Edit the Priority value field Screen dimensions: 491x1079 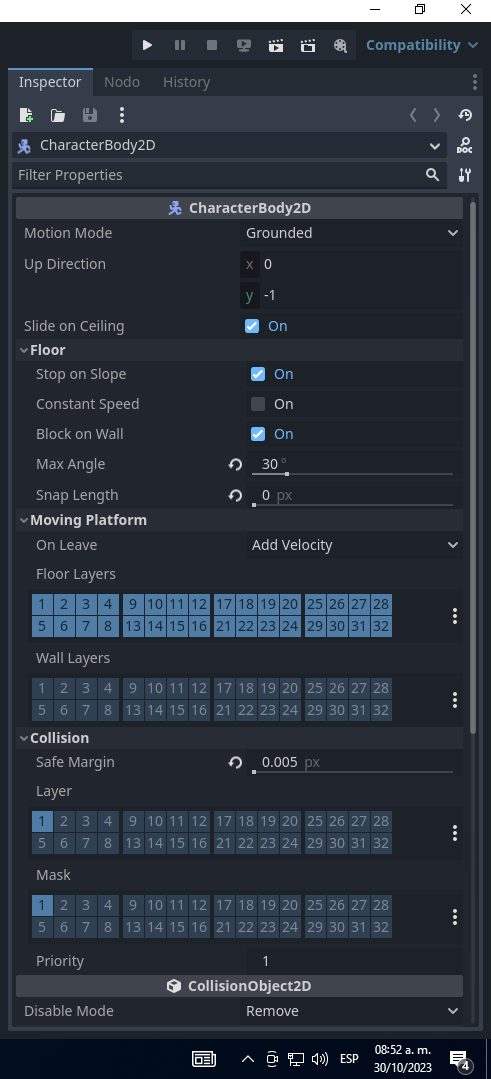354,961
